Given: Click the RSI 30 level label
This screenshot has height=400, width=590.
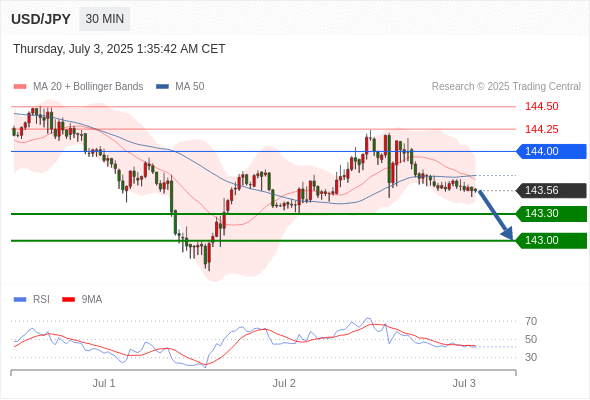Looking at the screenshot, I should 531,357.
